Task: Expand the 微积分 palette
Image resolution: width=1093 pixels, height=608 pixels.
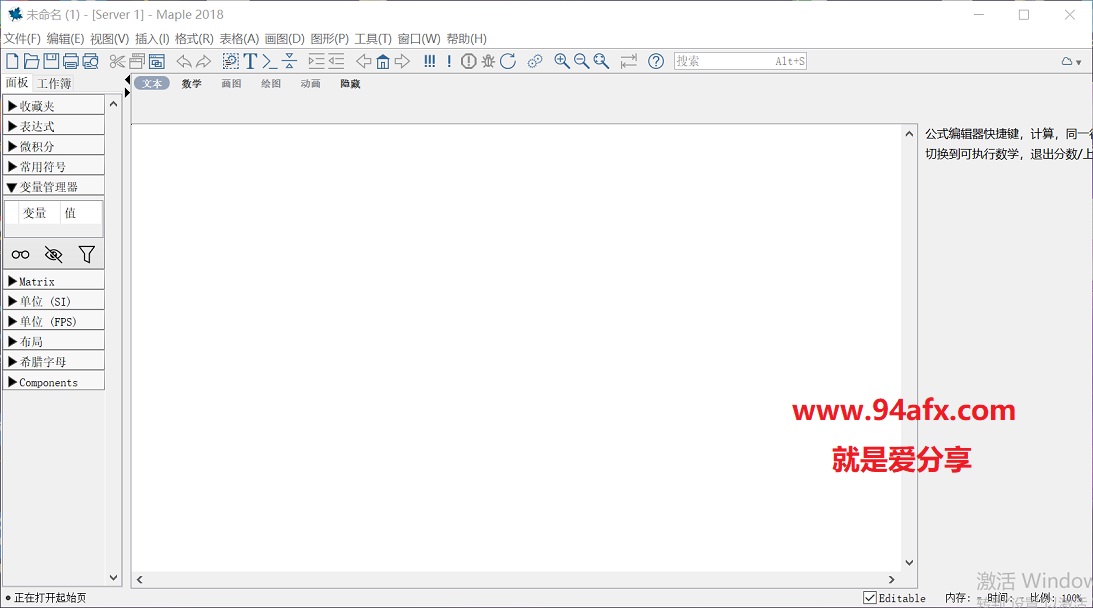Action: (54, 146)
